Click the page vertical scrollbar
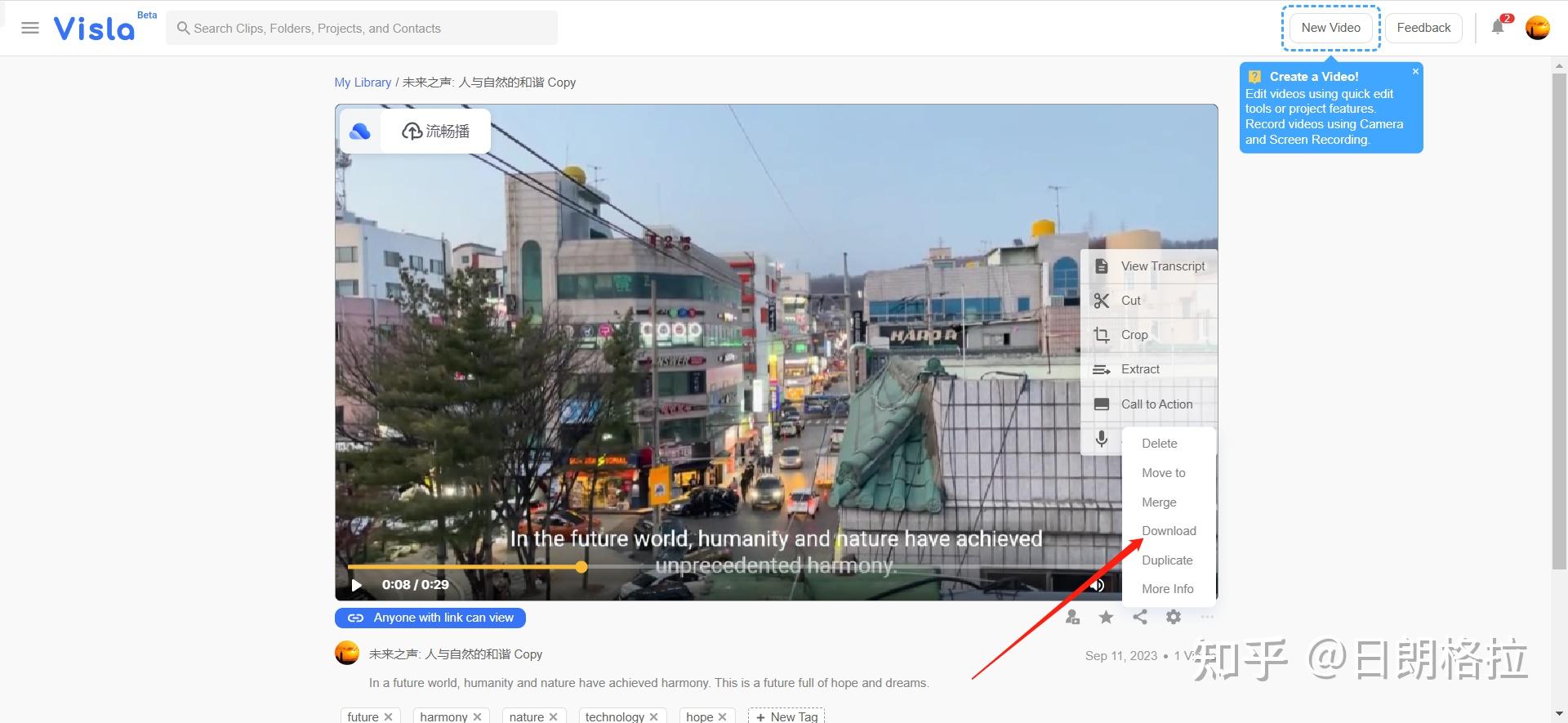The width and height of the screenshot is (1568, 723). click(x=1559, y=322)
